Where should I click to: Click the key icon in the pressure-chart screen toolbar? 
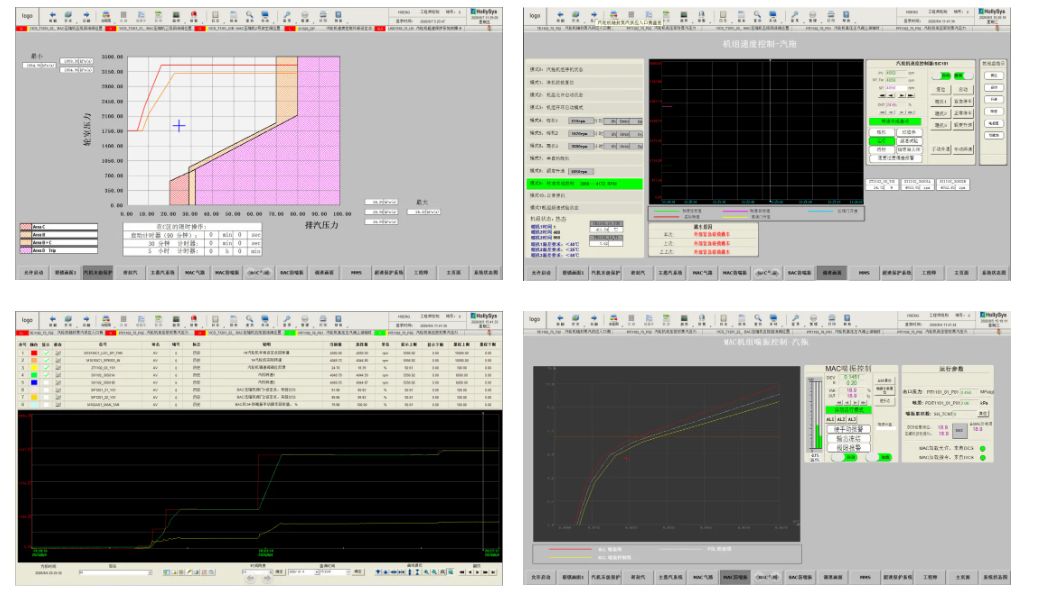(287, 15)
